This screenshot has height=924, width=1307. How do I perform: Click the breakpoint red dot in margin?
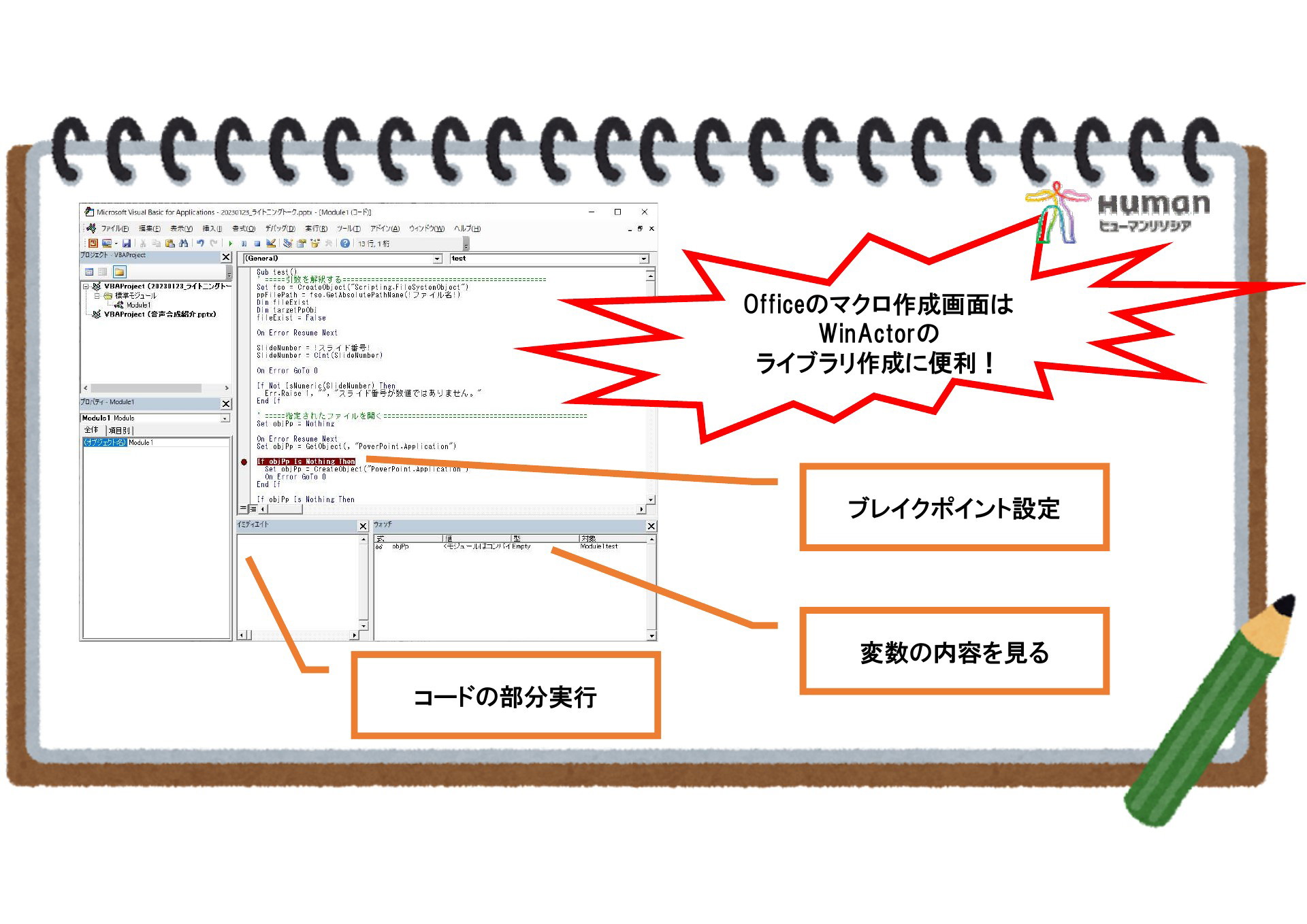tap(244, 462)
